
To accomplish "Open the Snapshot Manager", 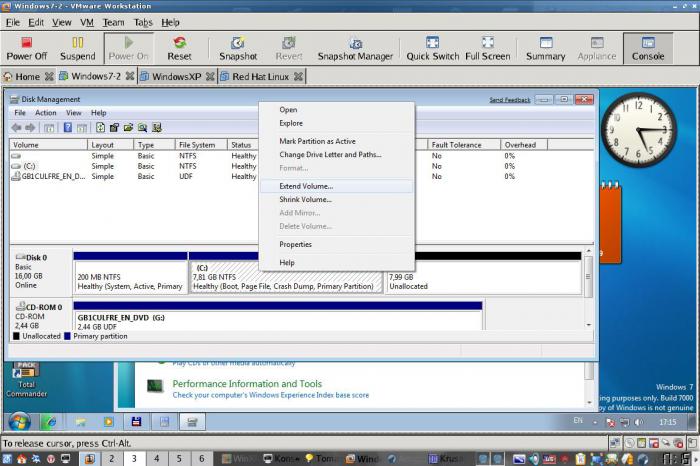I will coord(355,48).
